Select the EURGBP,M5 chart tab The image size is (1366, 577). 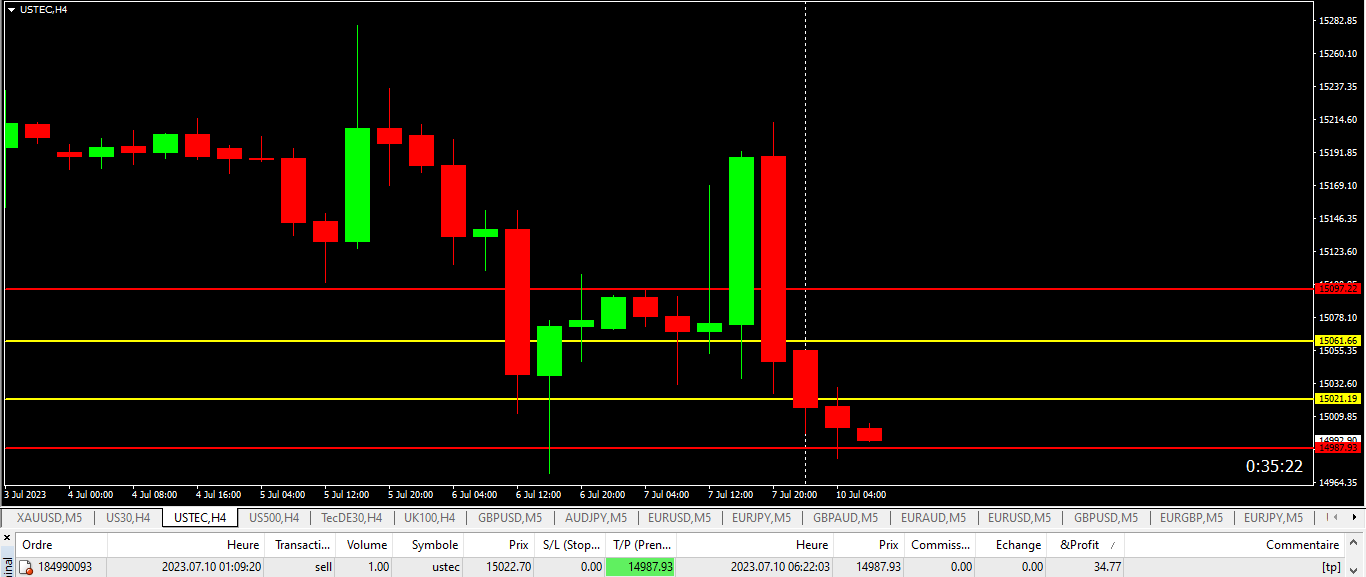1190,518
